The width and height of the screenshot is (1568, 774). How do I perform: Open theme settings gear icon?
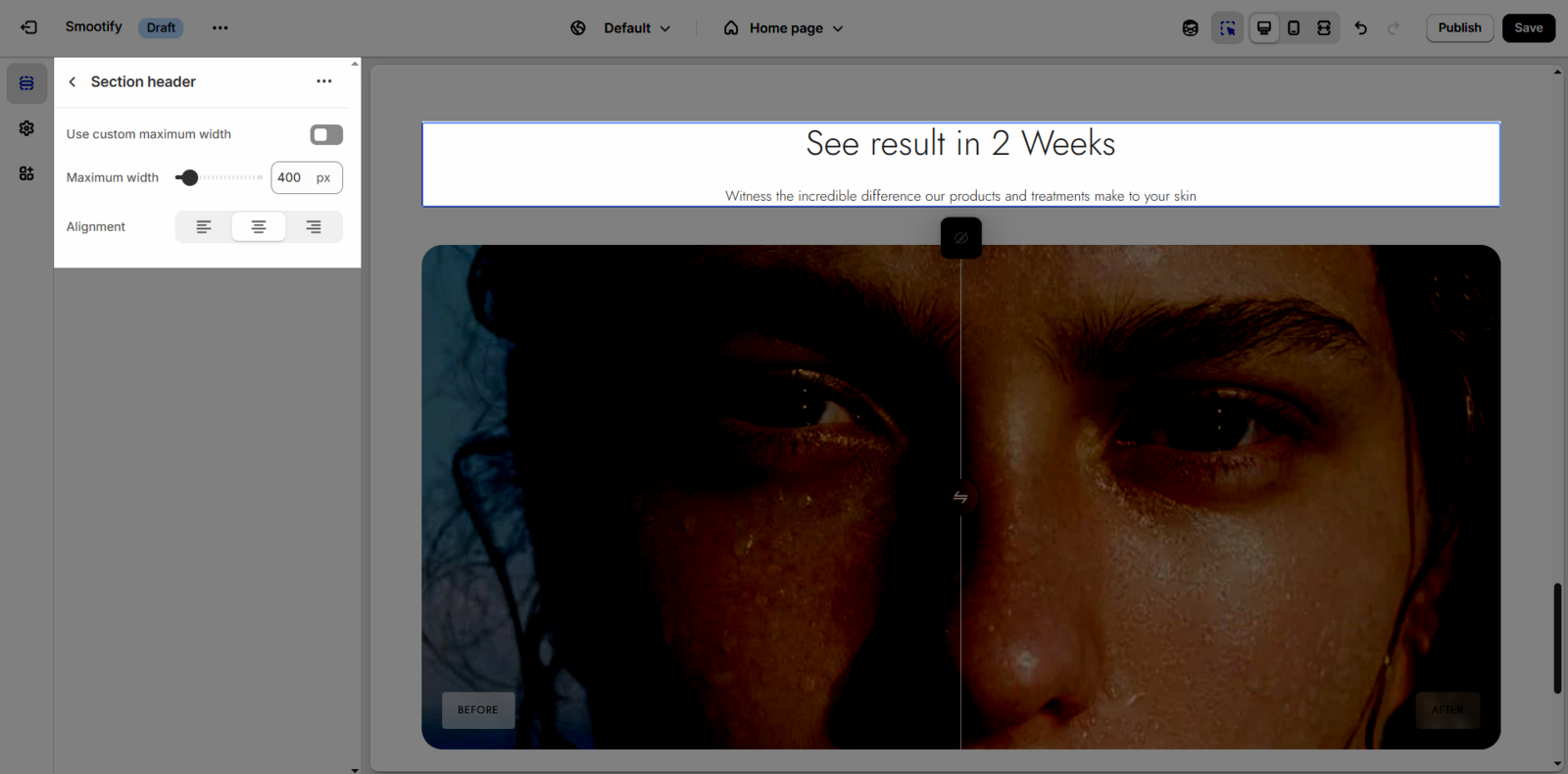(x=26, y=128)
